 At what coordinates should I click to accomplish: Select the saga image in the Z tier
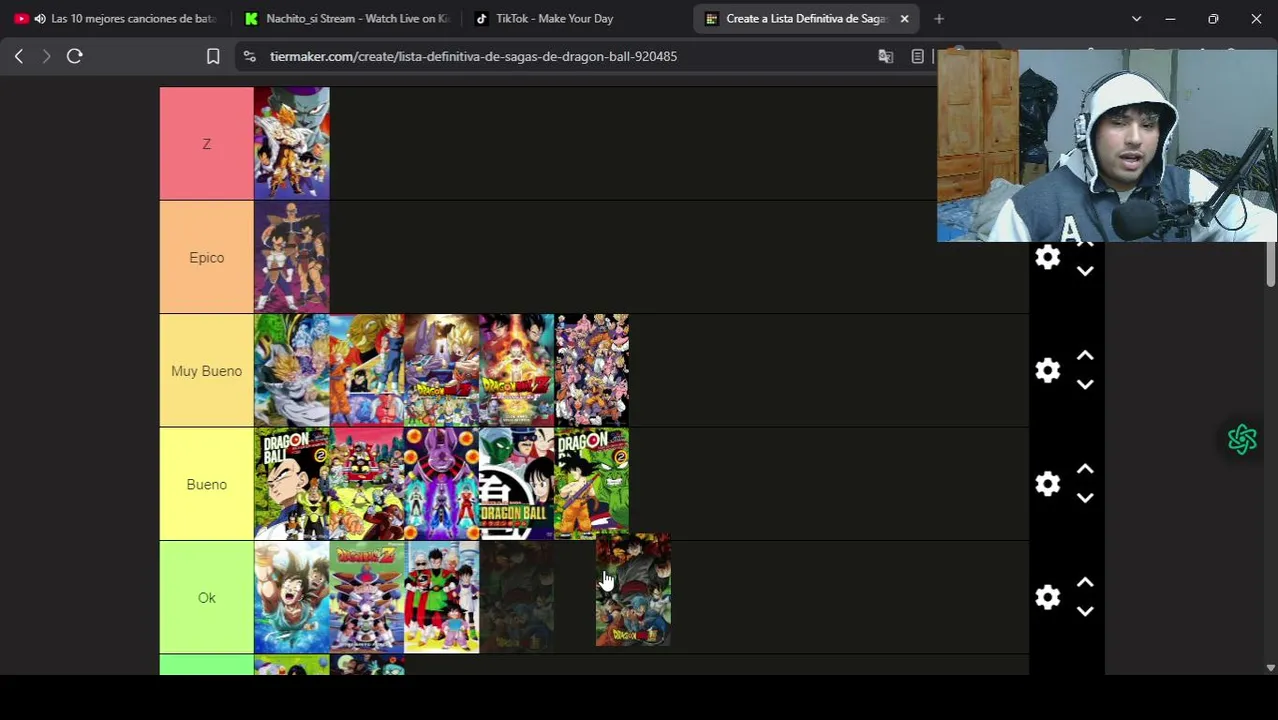292,144
